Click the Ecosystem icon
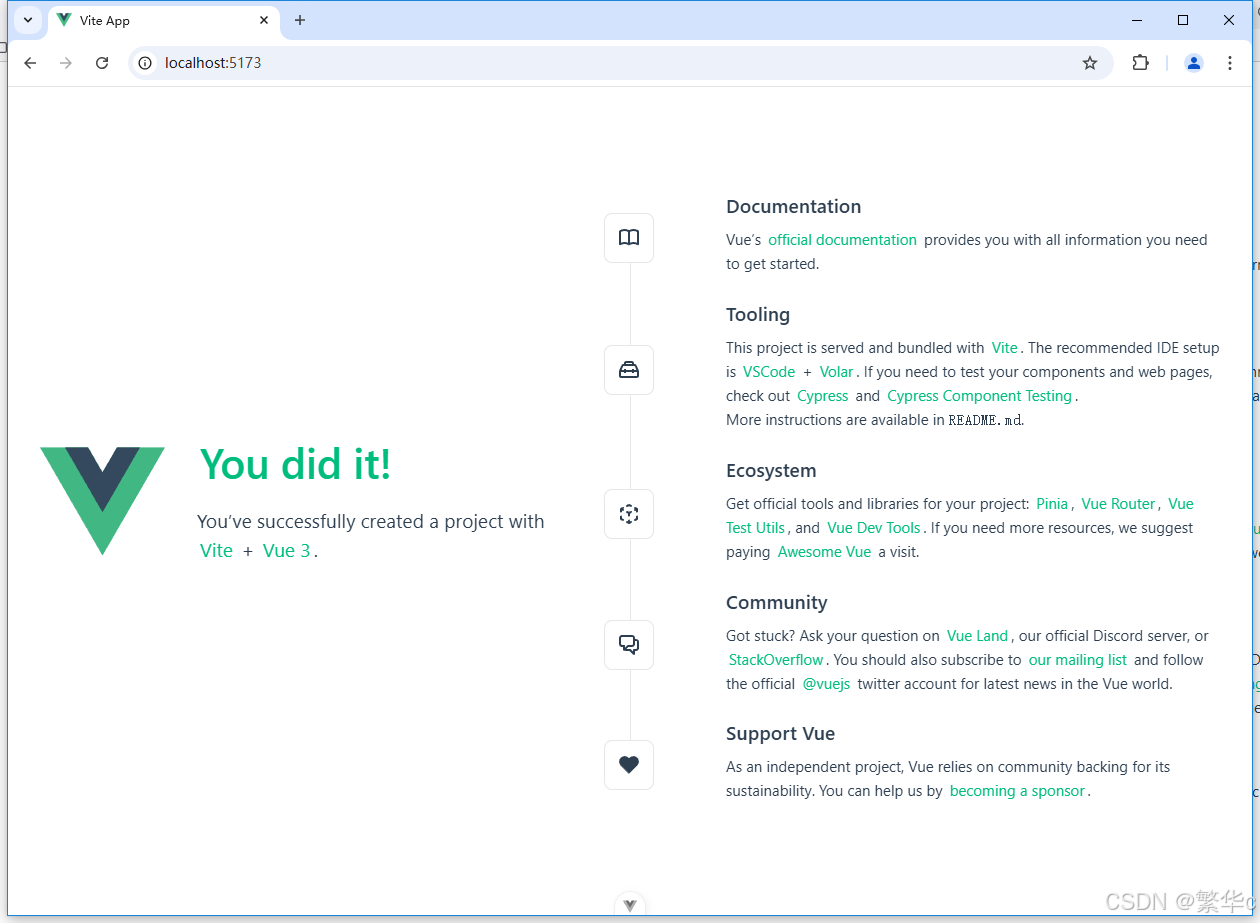This screenshot has width=1260, height=923. click(629, 514)
